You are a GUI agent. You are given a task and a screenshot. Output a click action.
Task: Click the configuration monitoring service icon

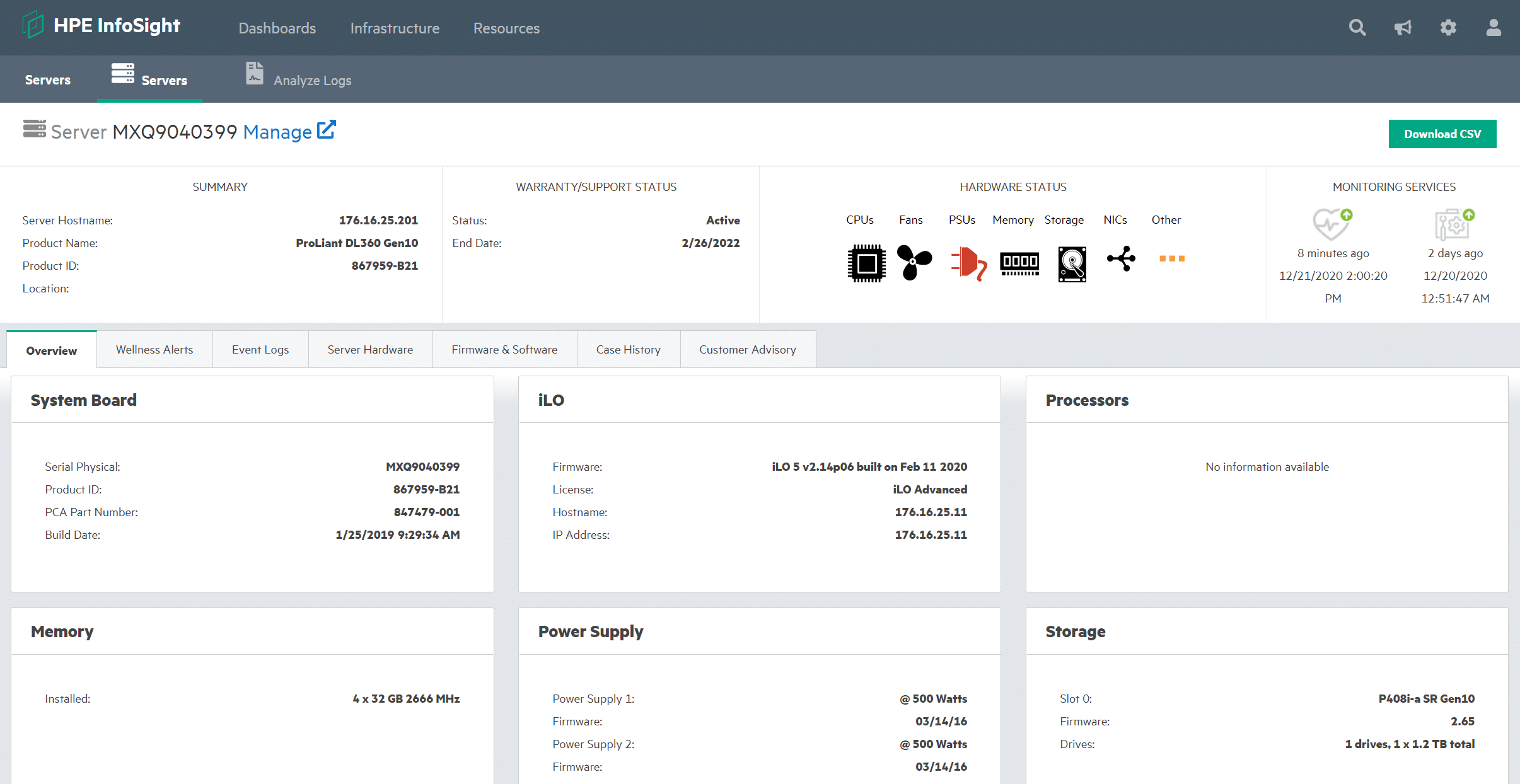click(1454, 224)
